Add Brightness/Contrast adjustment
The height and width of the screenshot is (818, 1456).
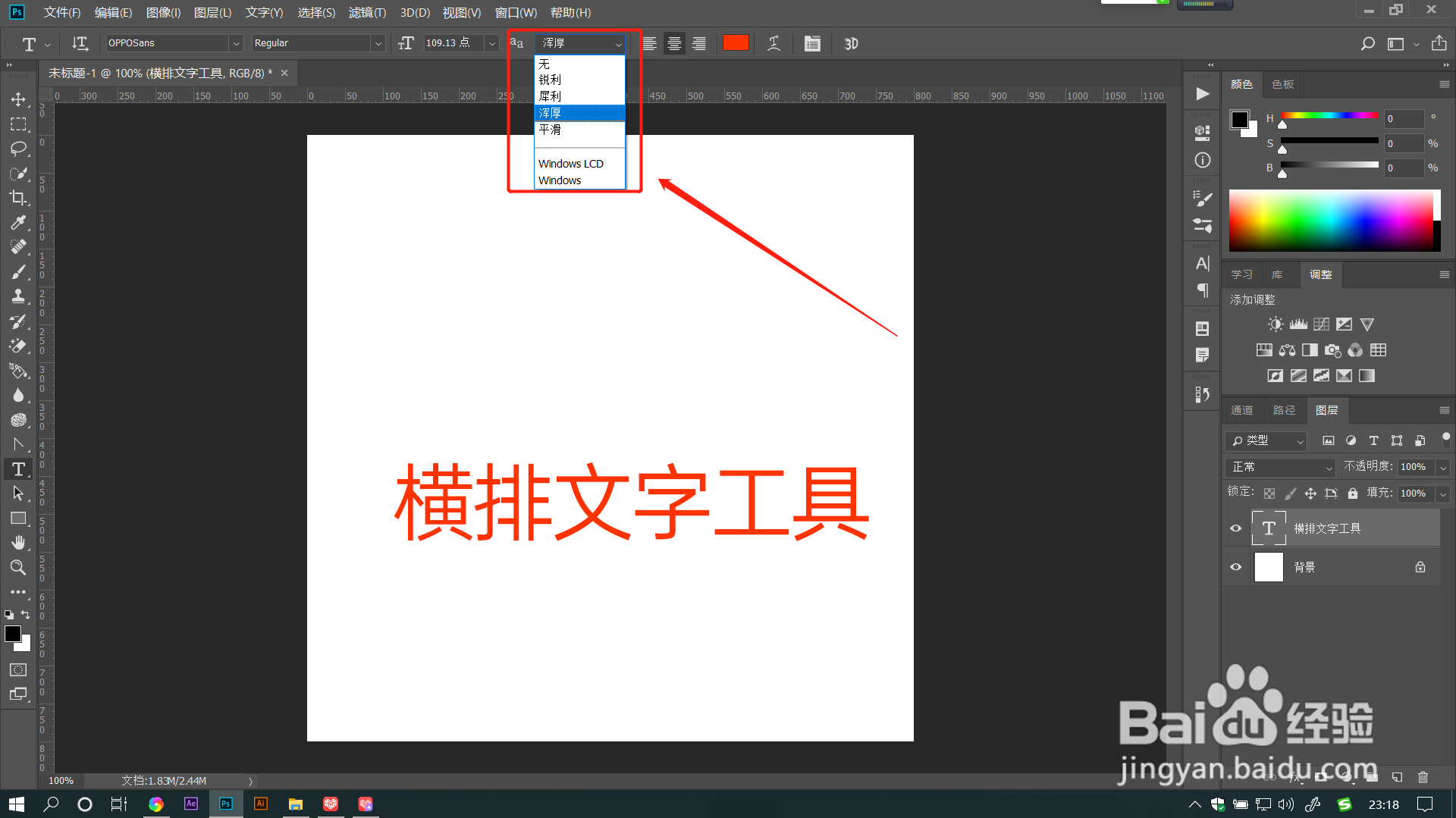[x=1276, y=324]
